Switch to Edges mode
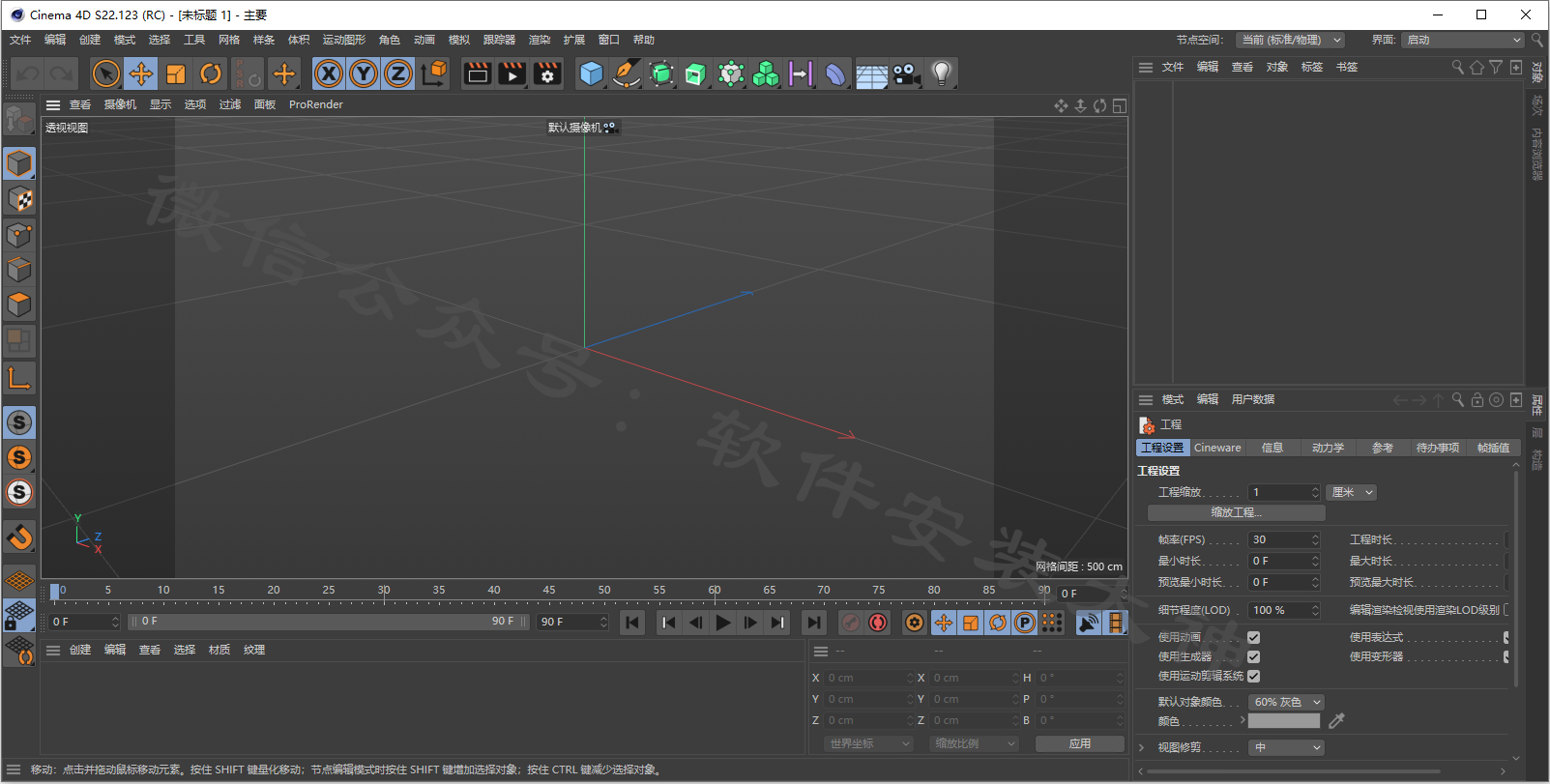Image resolution: width=1550 pixels, height=784 pixels. coord(19,270)
